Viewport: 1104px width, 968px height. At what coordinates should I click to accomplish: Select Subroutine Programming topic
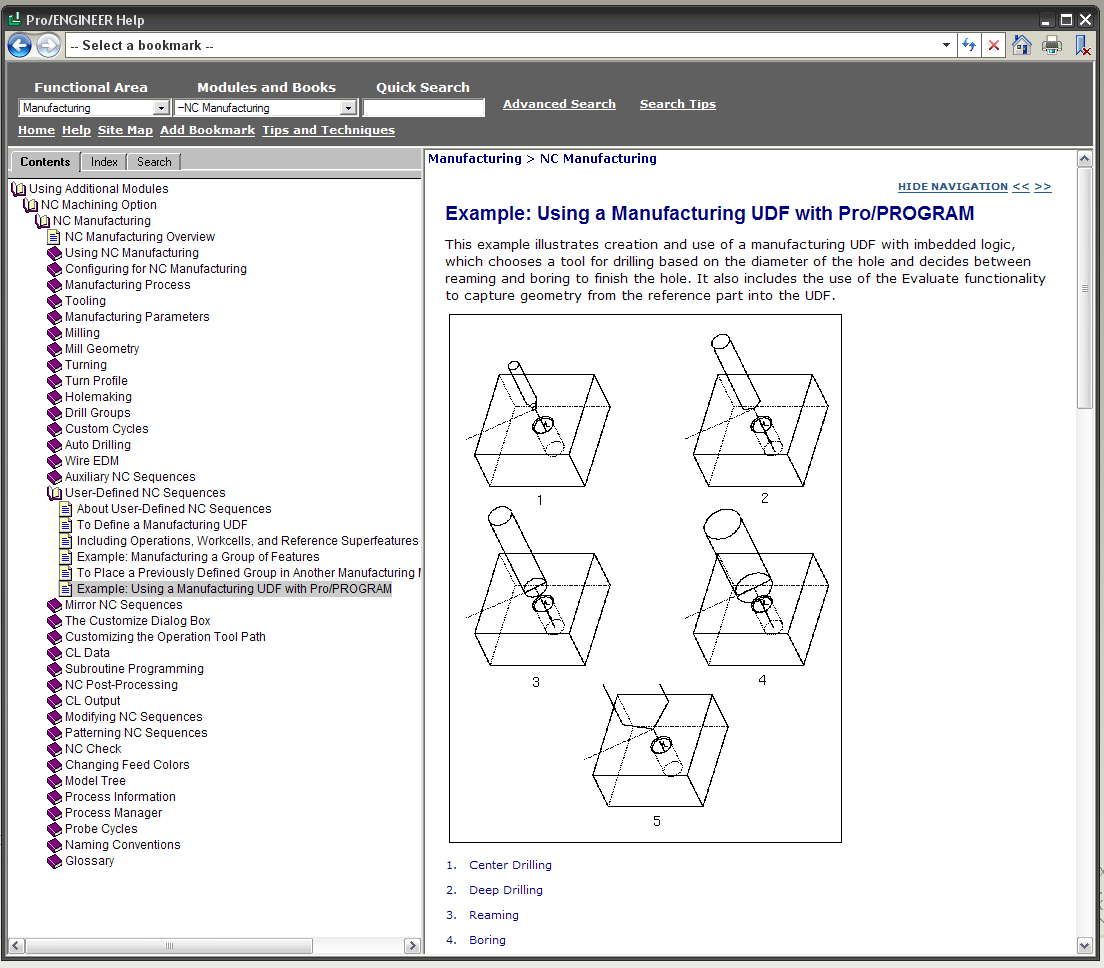(x=134, y=669)
